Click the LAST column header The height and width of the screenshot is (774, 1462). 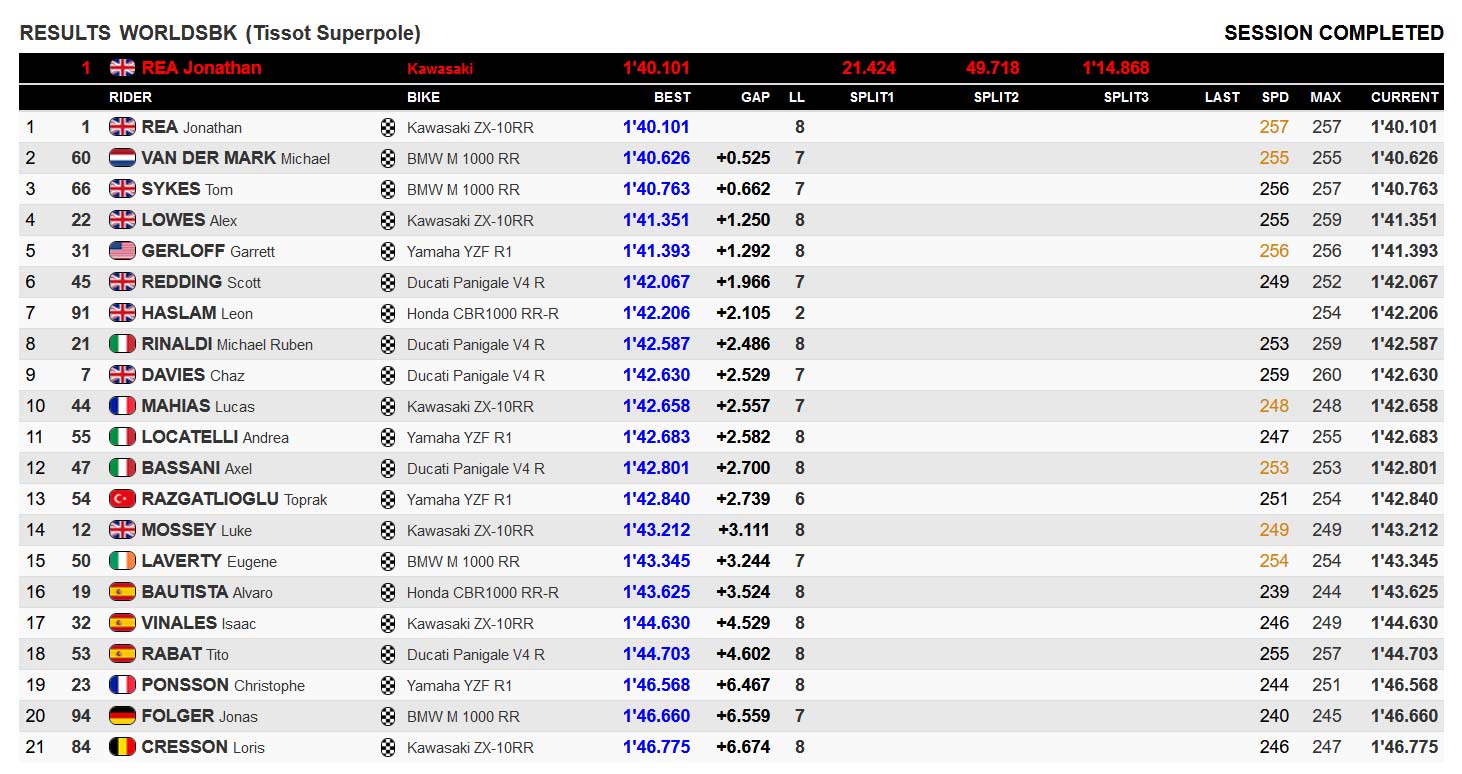[1222, 97]
